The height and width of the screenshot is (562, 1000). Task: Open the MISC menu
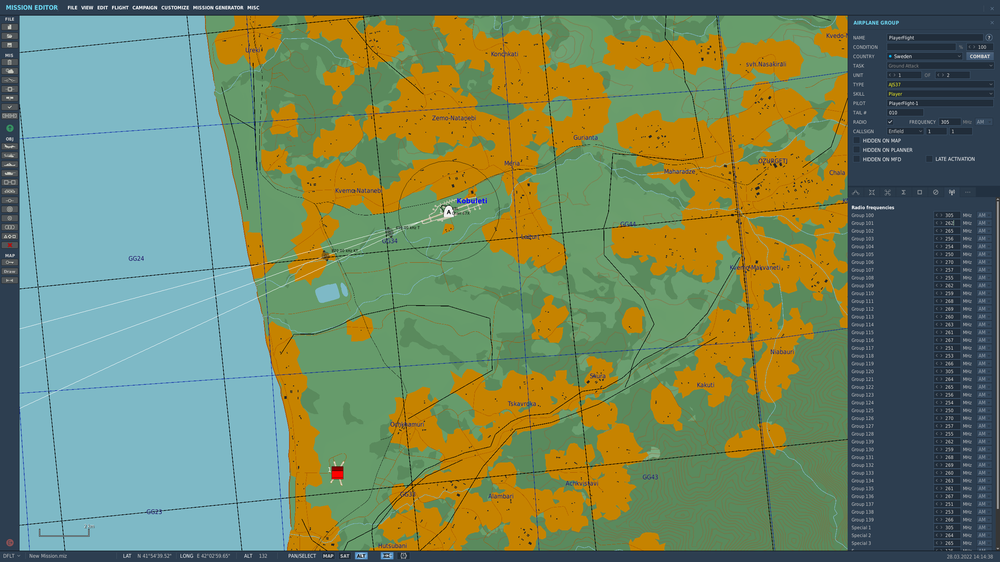[253, 8]
